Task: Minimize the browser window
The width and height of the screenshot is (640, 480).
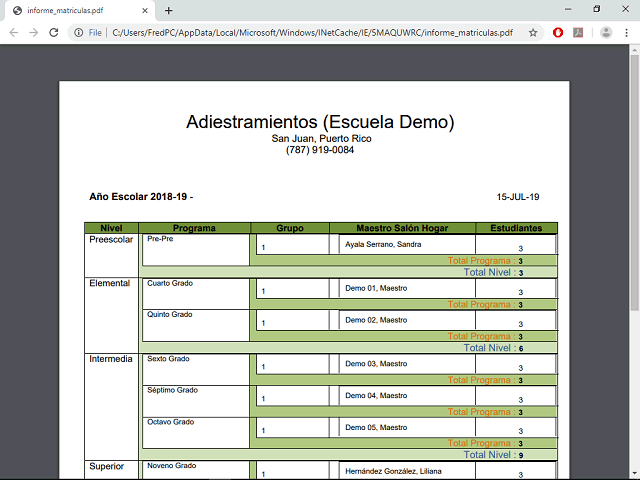Action: coord(568,9)
